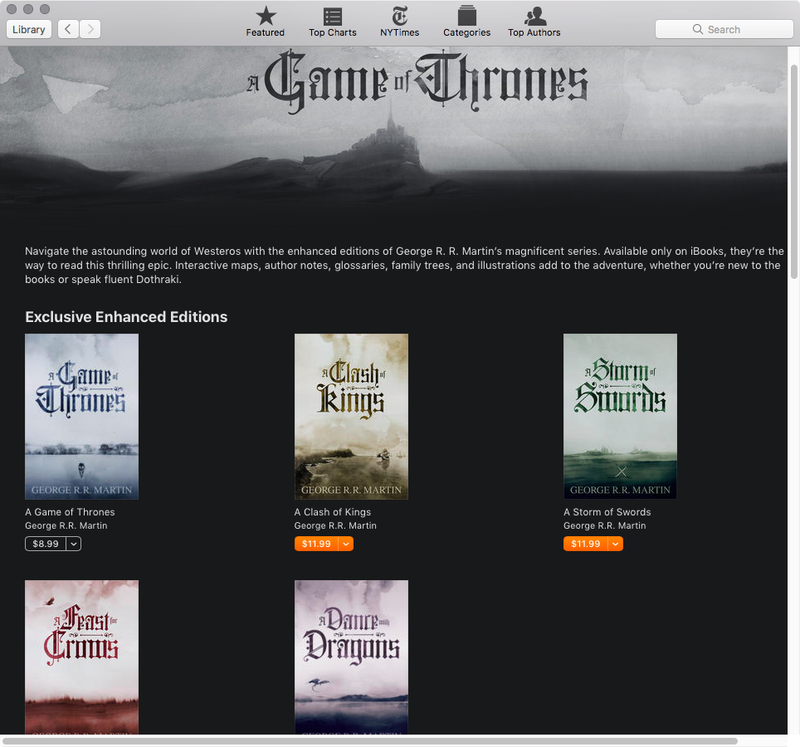This screenshot has width=800, height=747.
Task: Click author George R.R. Martin under Game of Thrones
Action: click(x=66, y=526)
